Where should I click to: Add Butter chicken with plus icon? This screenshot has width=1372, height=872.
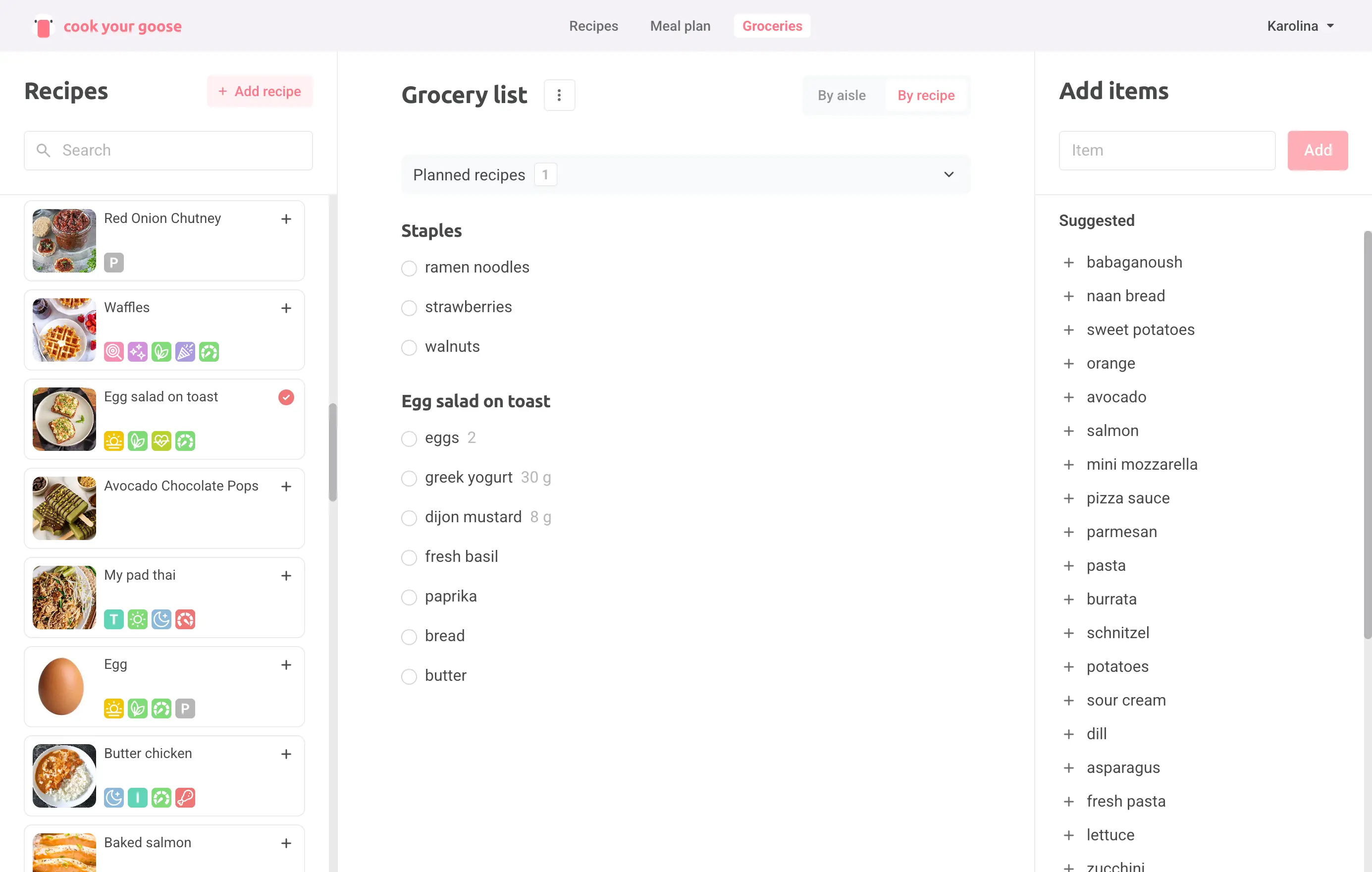coord(286,754)
